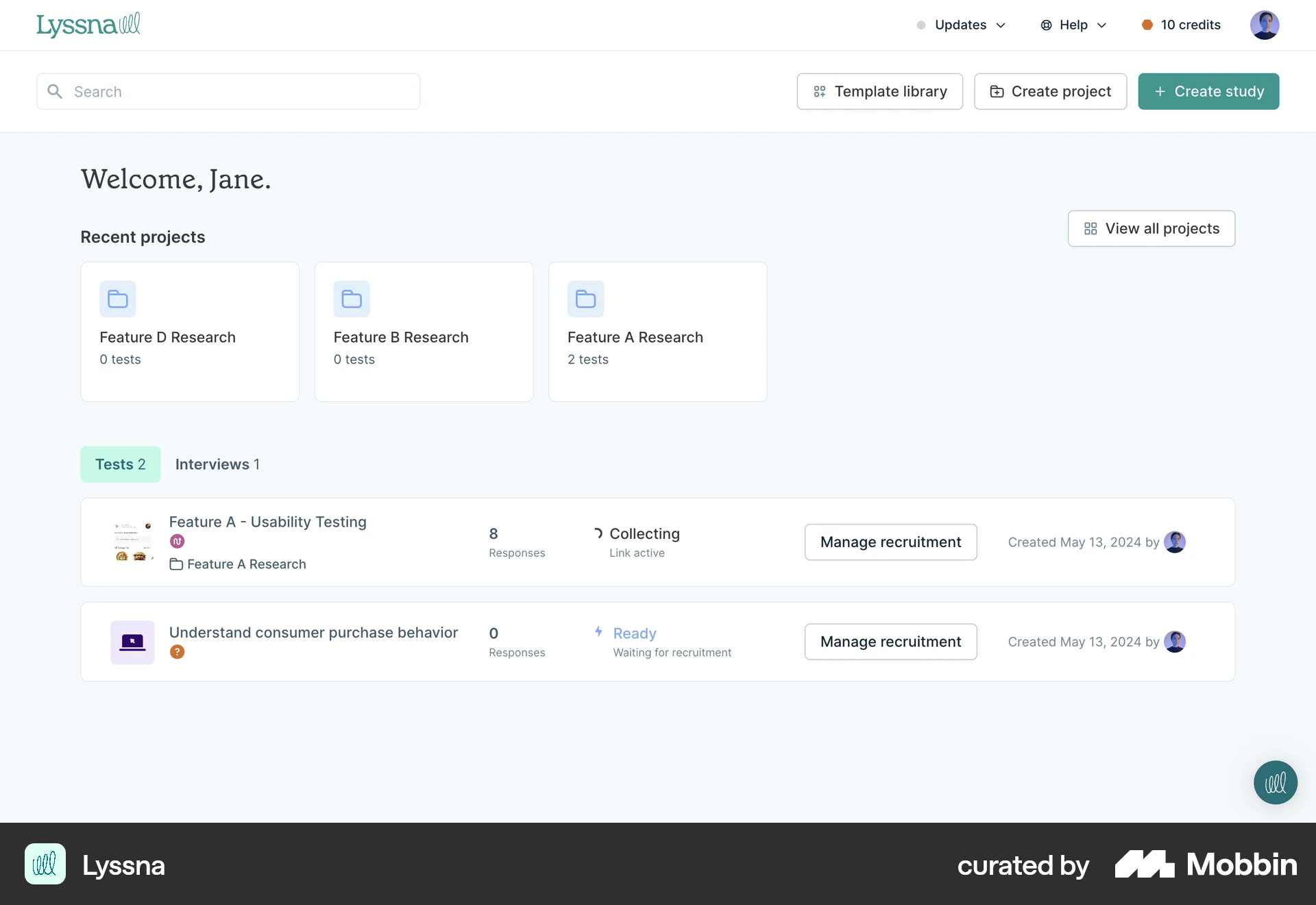Image resolution: width=1316 pixels, height=905 pixels.
Task: Select the Tests tab
Action: pyautogui.click(x=121, y=464)
